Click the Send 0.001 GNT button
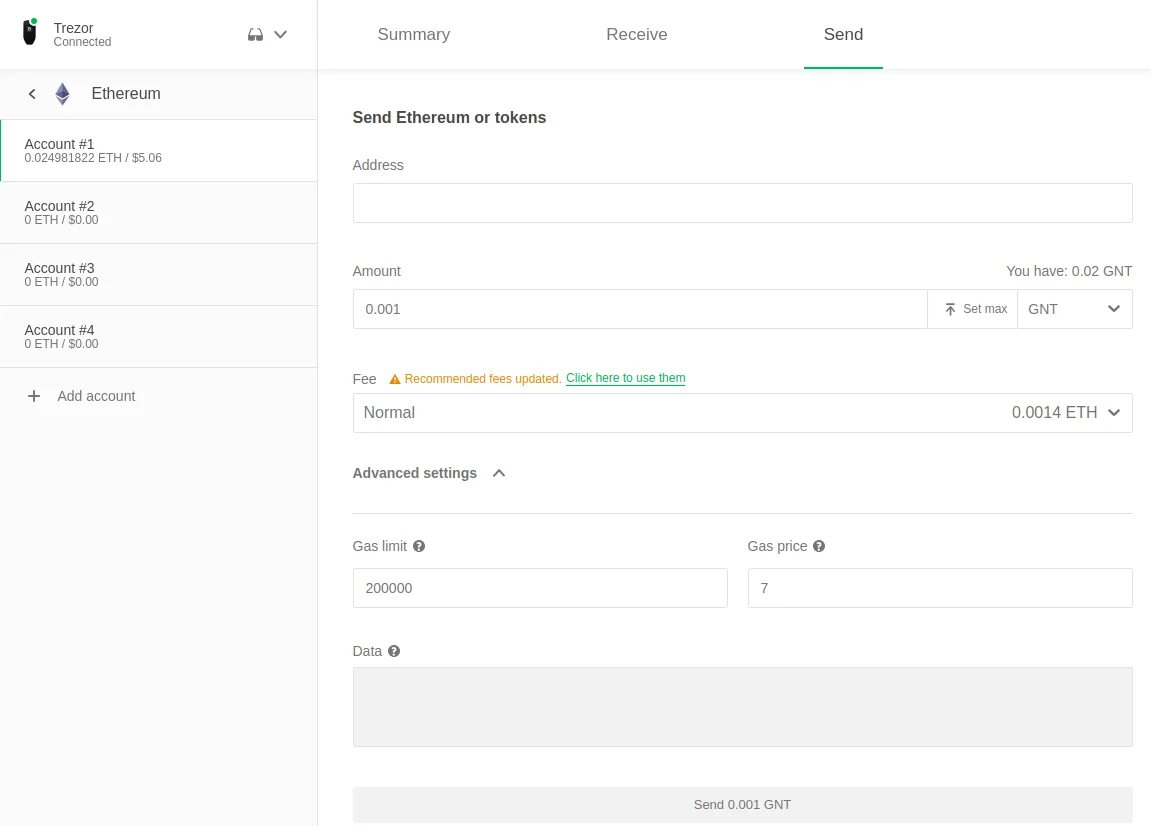The height and width of the screenshot is (826, 1151). (742, 805)
